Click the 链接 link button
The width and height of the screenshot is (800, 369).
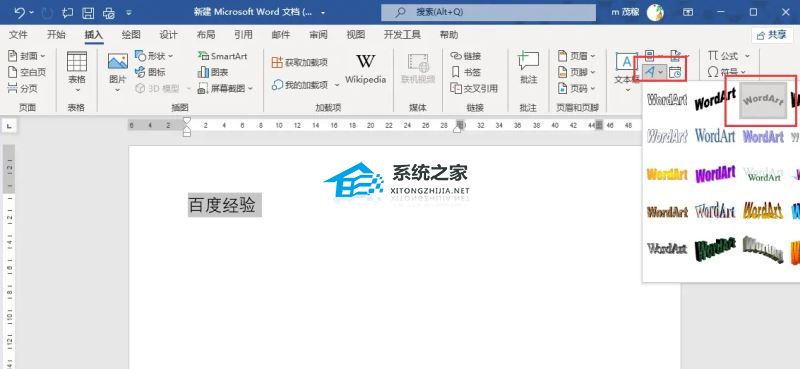466,56
